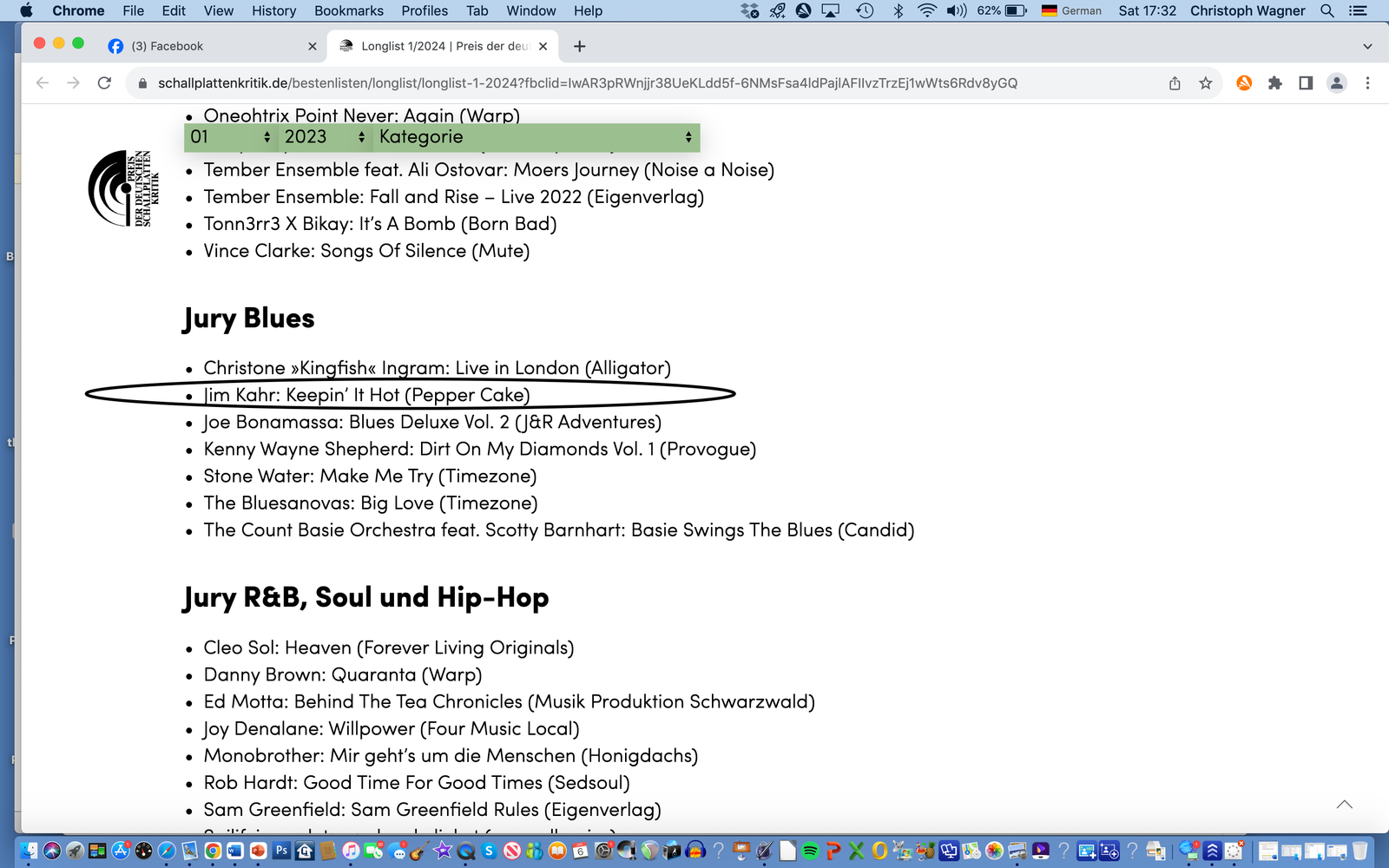
Task: Open a new tab with plus button
Action: [x=580, y=46]
